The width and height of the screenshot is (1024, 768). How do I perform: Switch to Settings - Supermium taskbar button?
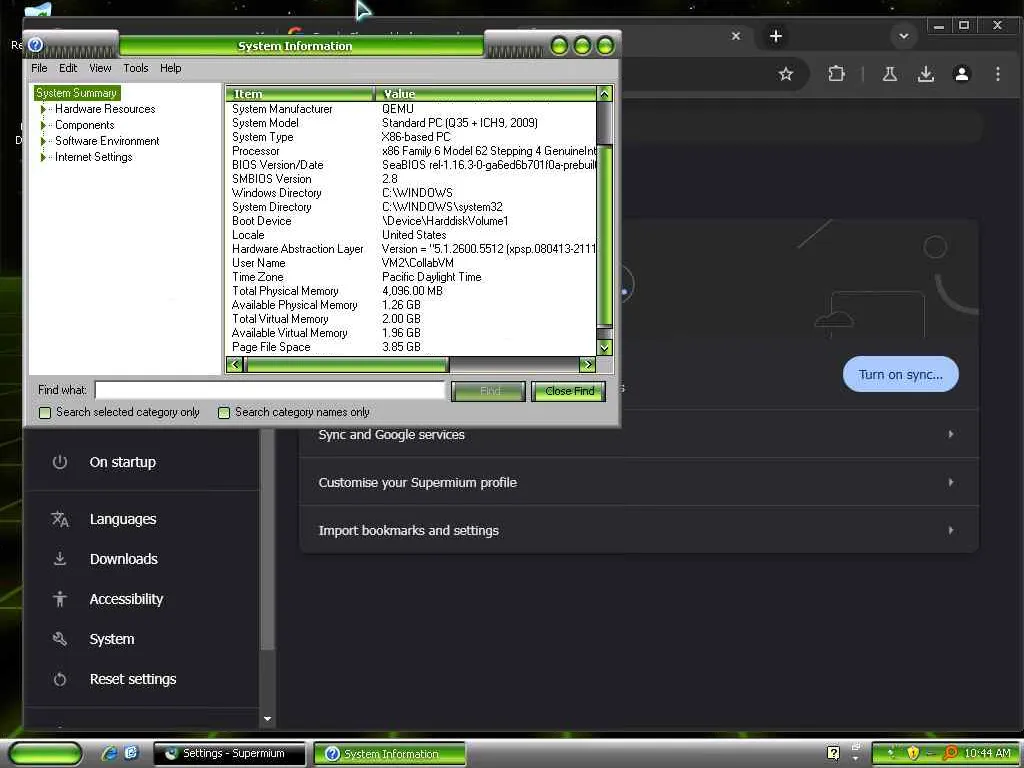[x=229, y=754]
